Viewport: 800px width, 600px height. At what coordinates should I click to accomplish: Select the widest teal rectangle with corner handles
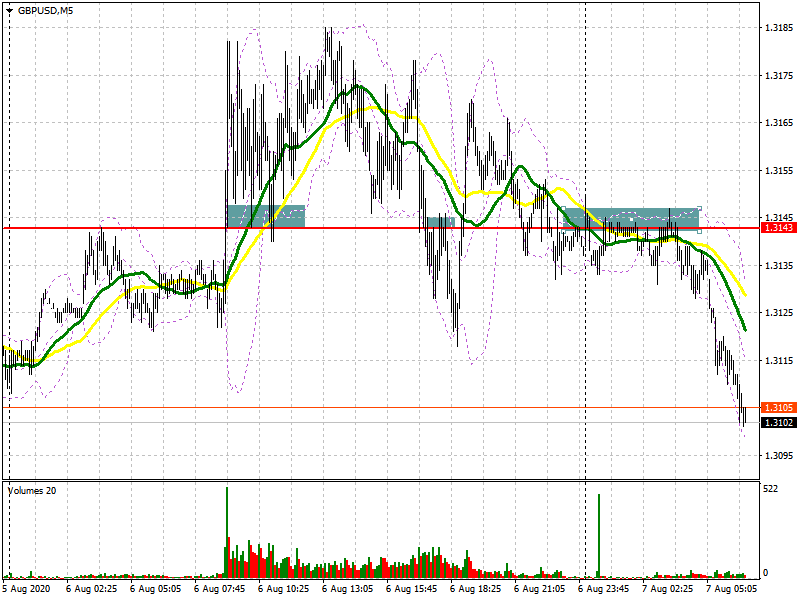tap(631, 219)
